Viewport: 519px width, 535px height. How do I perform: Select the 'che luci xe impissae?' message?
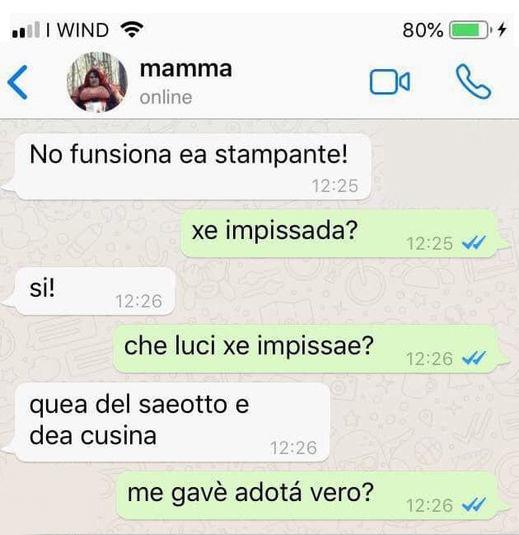pos(305,349)
